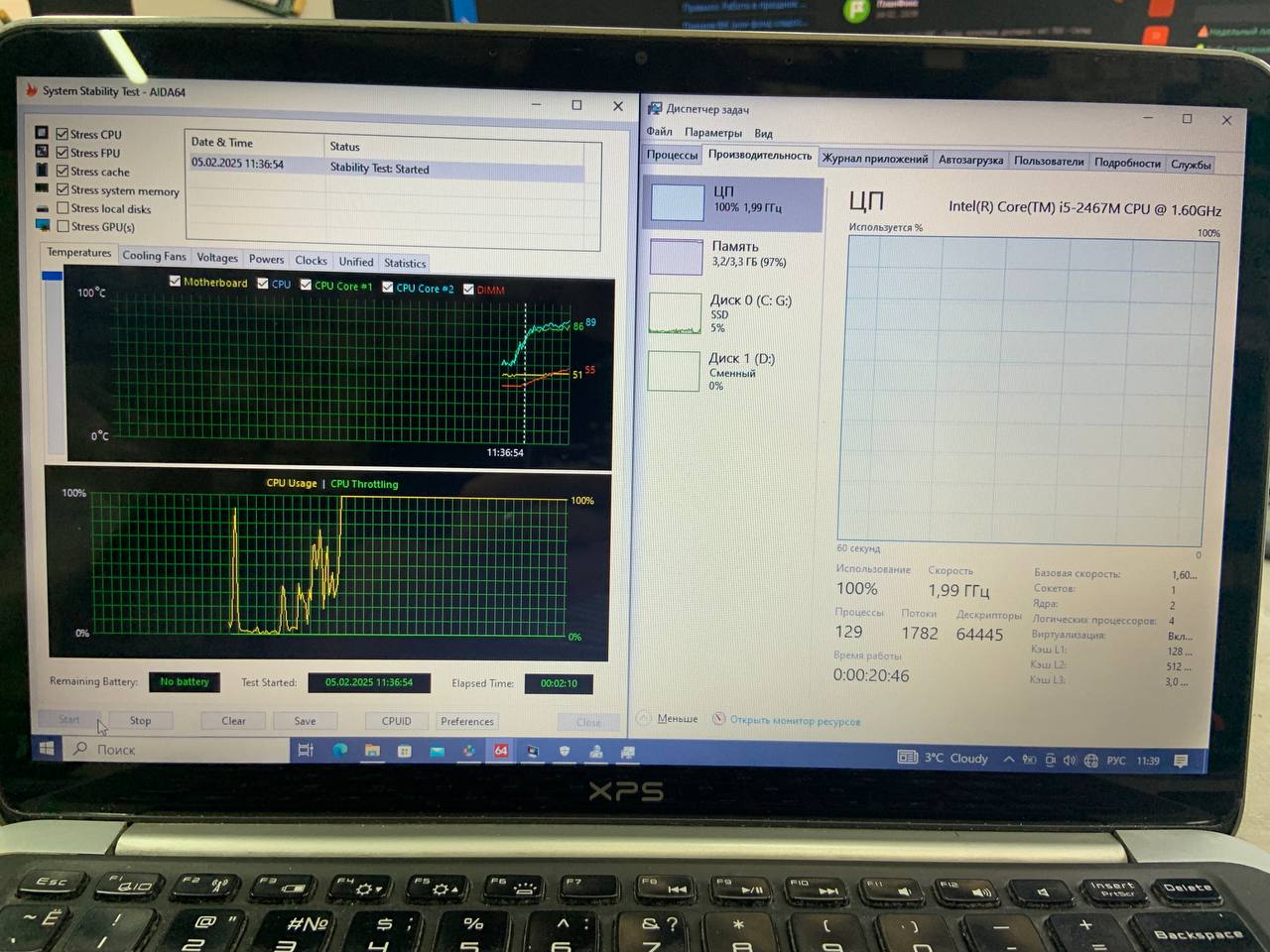Switch to the Службы tab
This screenshot has height=952, width=1270.
pyautogui.click(x=1191, y=164)
